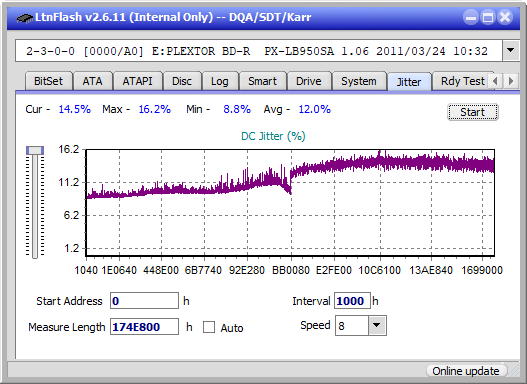Click inside the Interval field
Image resolution: width=527 pixels, height=384 pixels.
pos(352,301)
